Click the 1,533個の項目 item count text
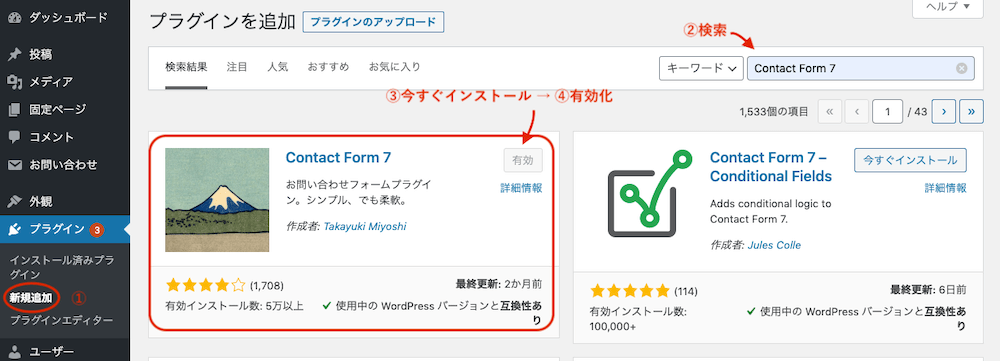Image resolution: width=1000 pixels, height=361 pixels. (x=774, y=112)
